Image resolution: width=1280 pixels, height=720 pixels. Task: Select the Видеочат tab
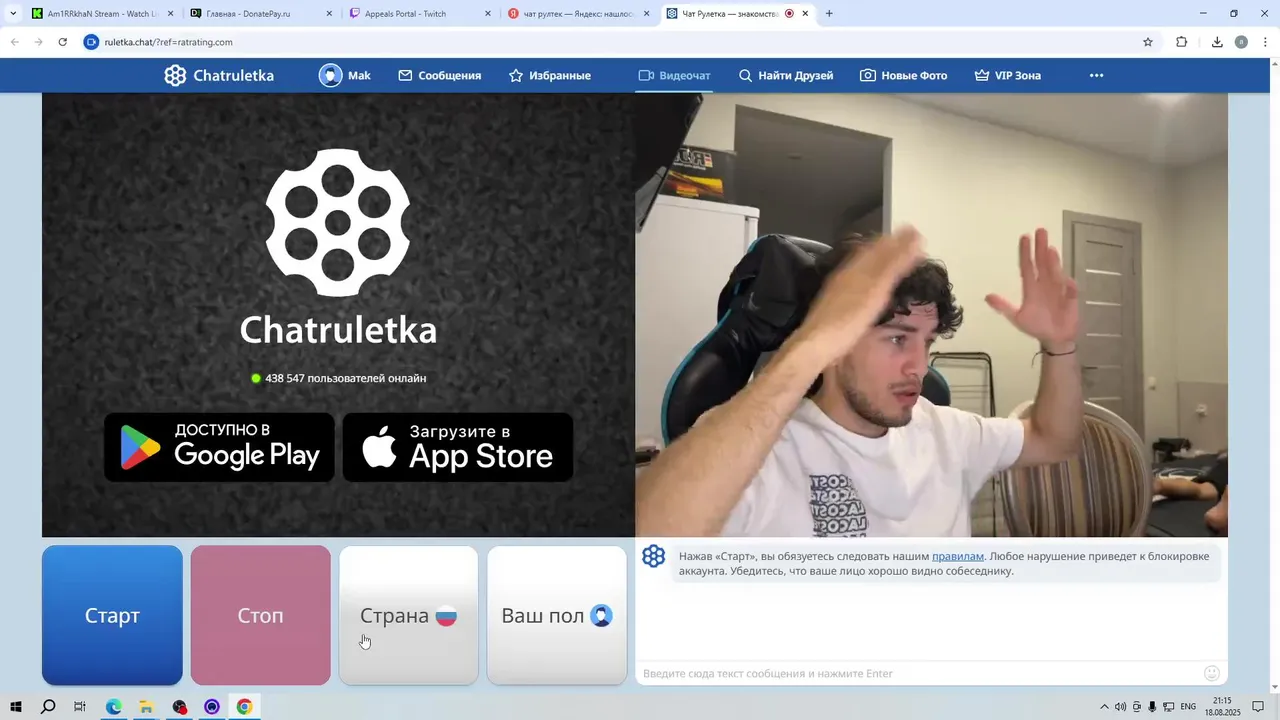(674, 75)
